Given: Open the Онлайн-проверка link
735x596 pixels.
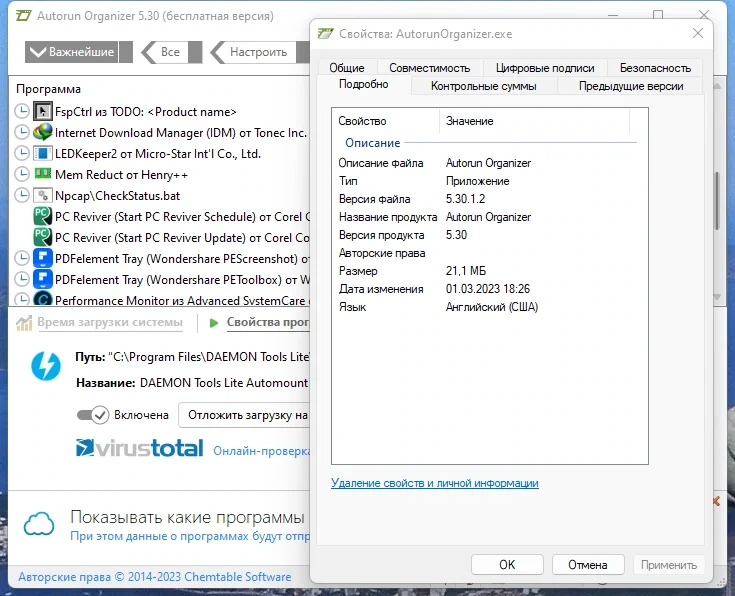Looking at the screenshot, I should click(x=262, y=451).
